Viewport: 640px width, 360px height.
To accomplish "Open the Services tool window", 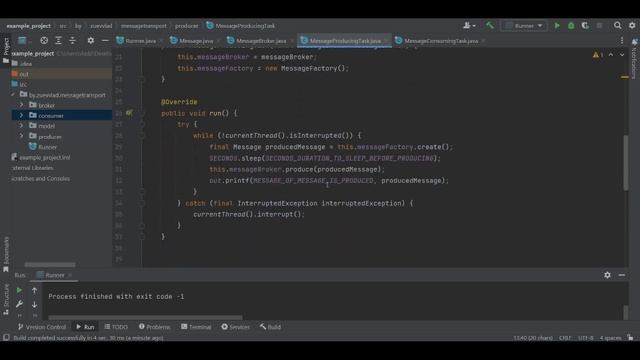I will coord(236,327).
